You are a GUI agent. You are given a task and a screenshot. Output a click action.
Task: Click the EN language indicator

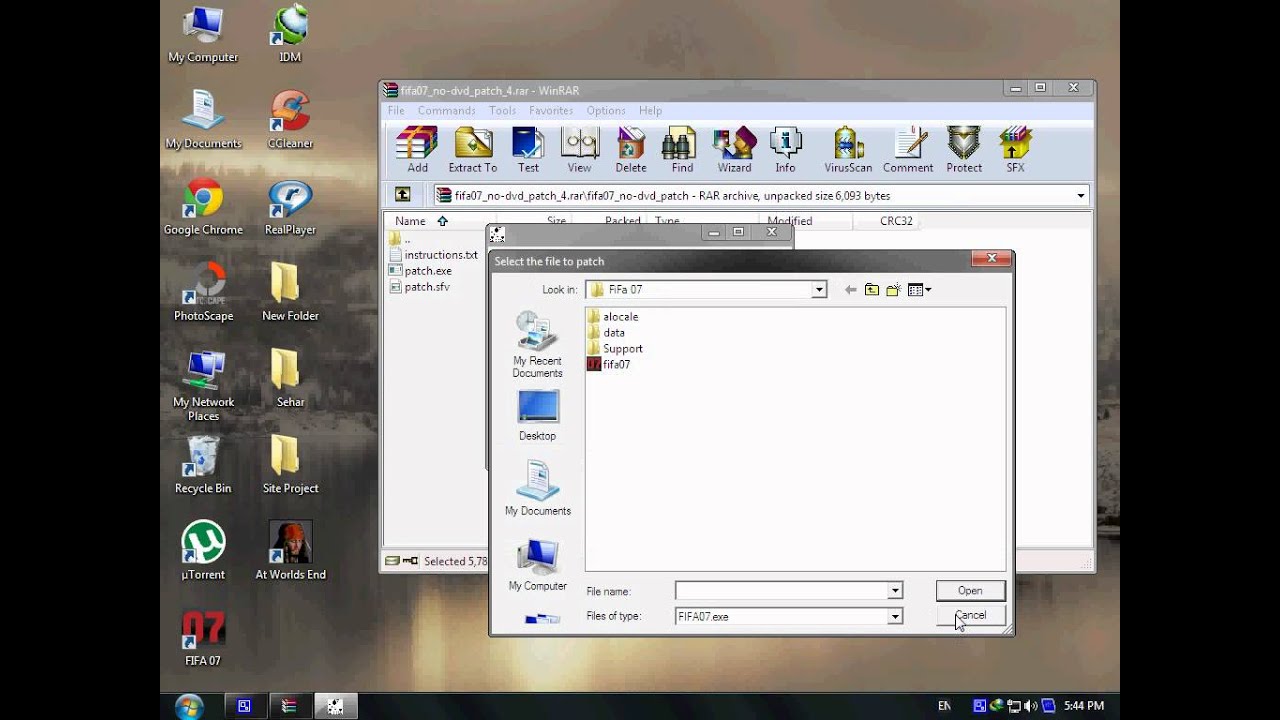(x=944, y=706)
